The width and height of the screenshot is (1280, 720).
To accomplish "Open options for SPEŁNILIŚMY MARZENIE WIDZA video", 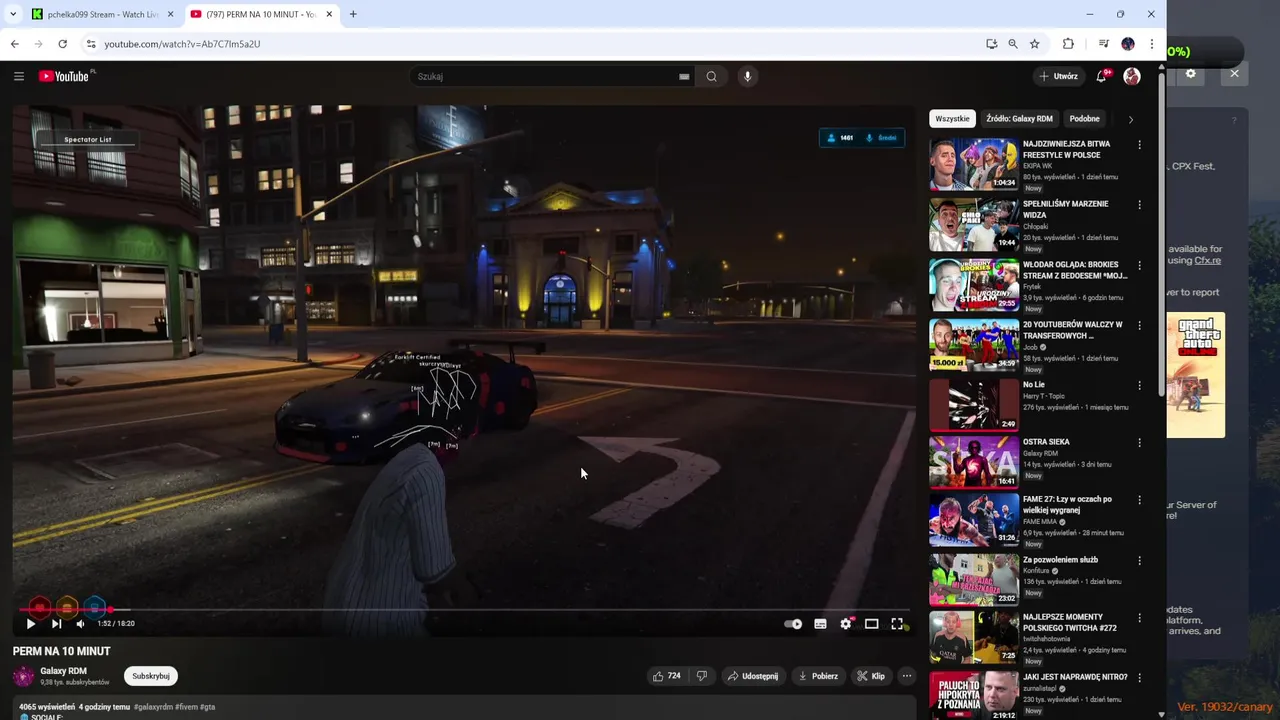I will [x=1139, y=205].
